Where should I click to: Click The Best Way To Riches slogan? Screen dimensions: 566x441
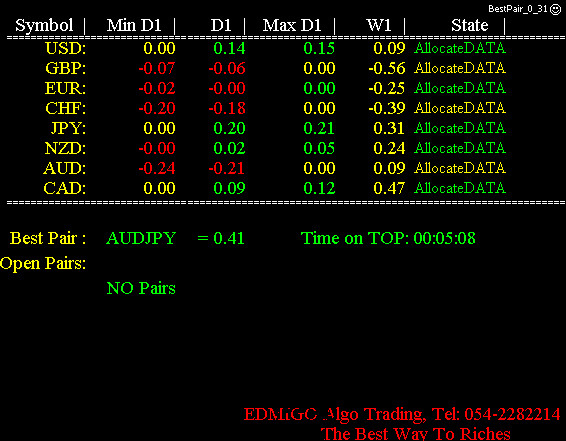[x=415, y=433]
